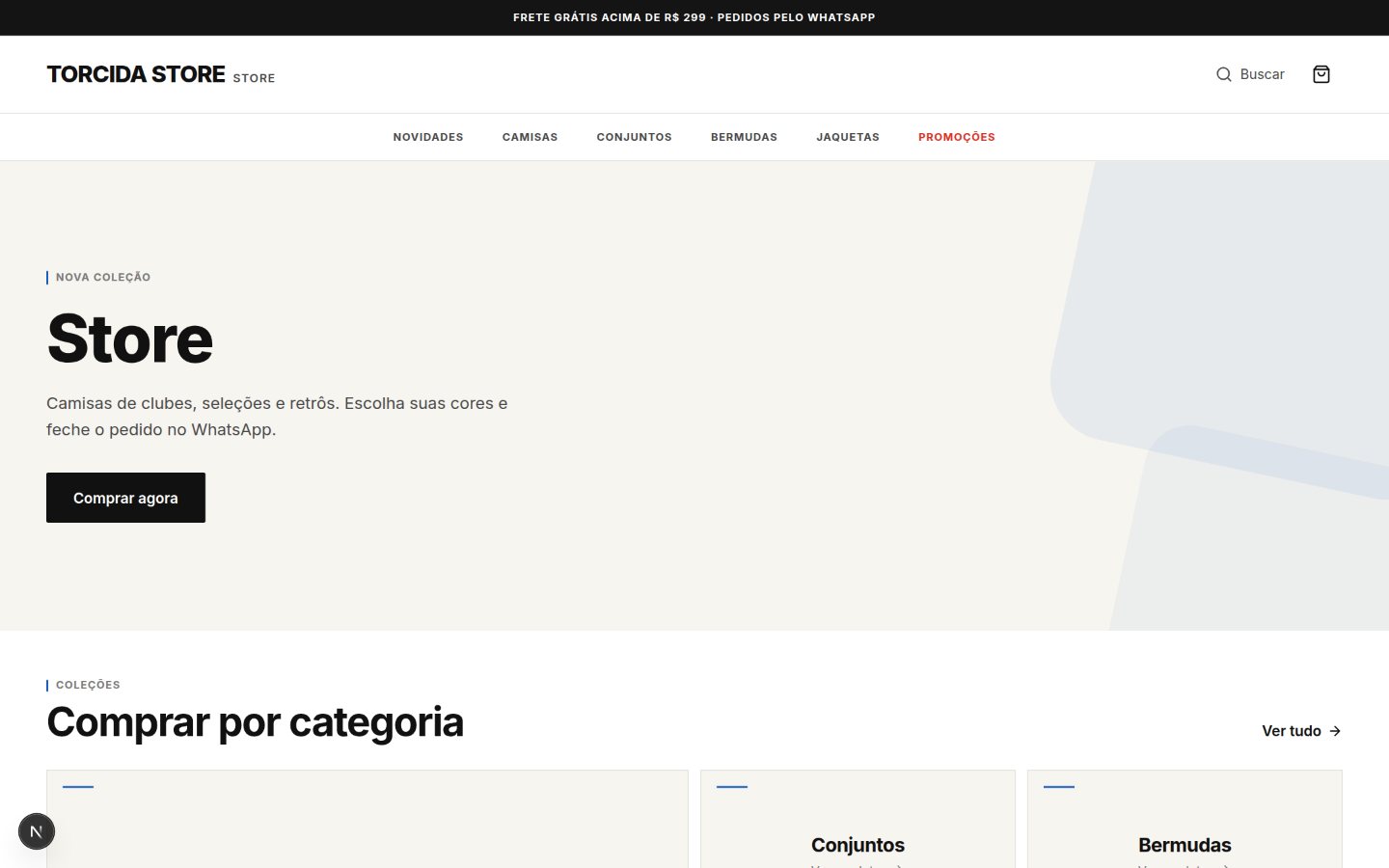
Task: Click the hero description about Camisas de clubes
Action: tap(277, 417)
